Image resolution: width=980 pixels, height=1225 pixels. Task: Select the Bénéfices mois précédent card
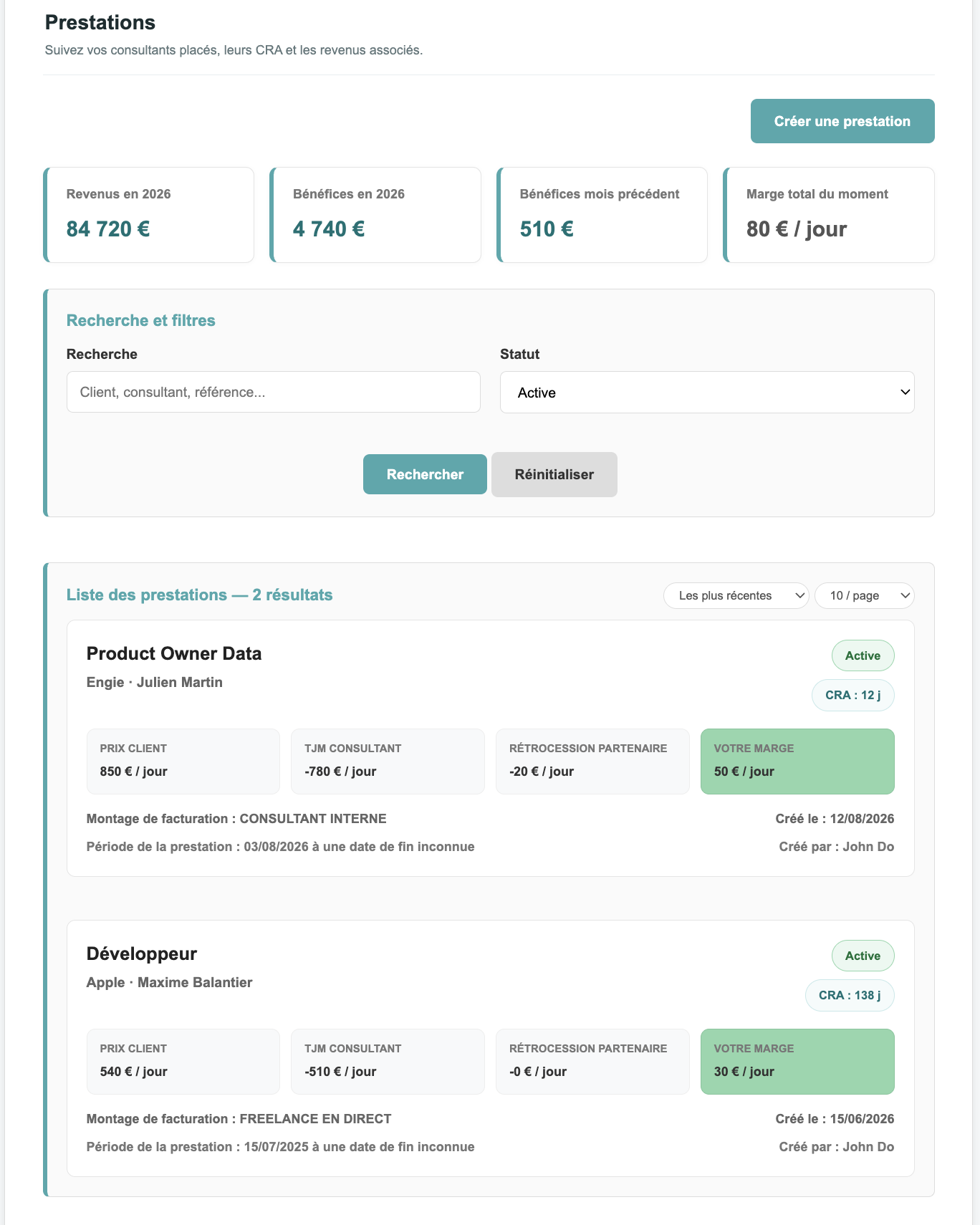[602, 215]
